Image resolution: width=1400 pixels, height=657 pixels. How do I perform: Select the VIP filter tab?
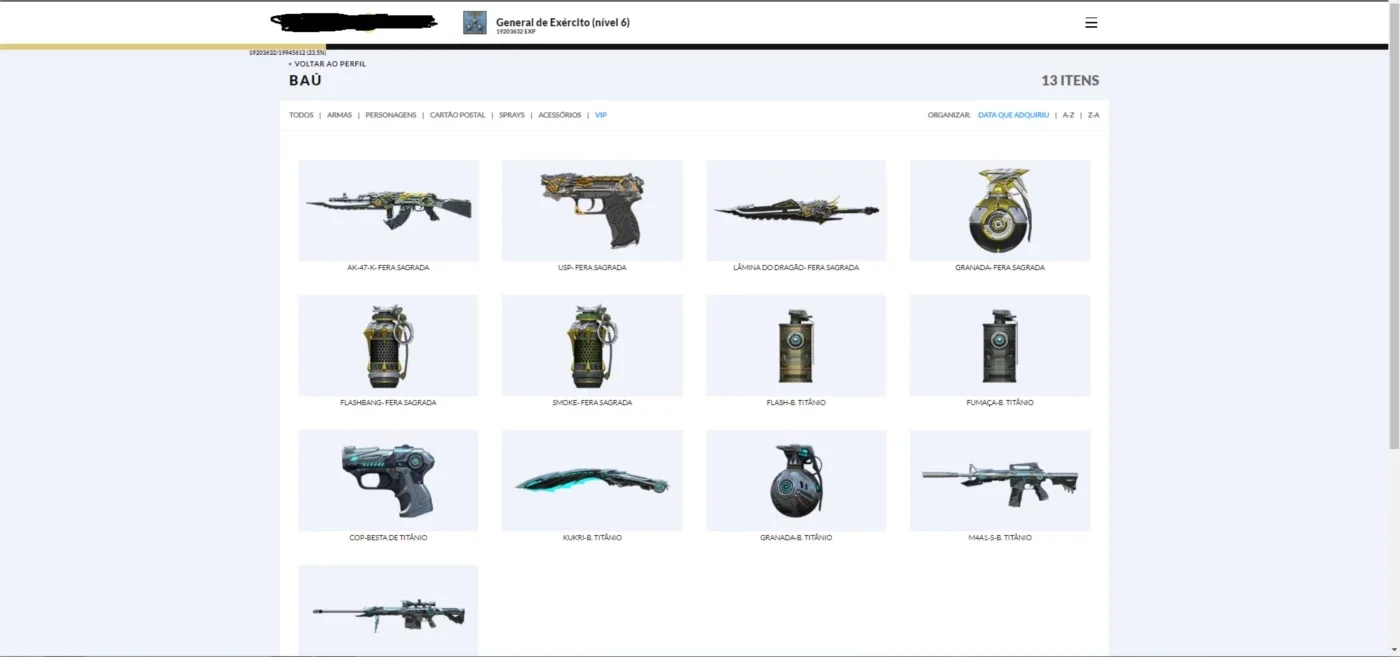[601, 115]
